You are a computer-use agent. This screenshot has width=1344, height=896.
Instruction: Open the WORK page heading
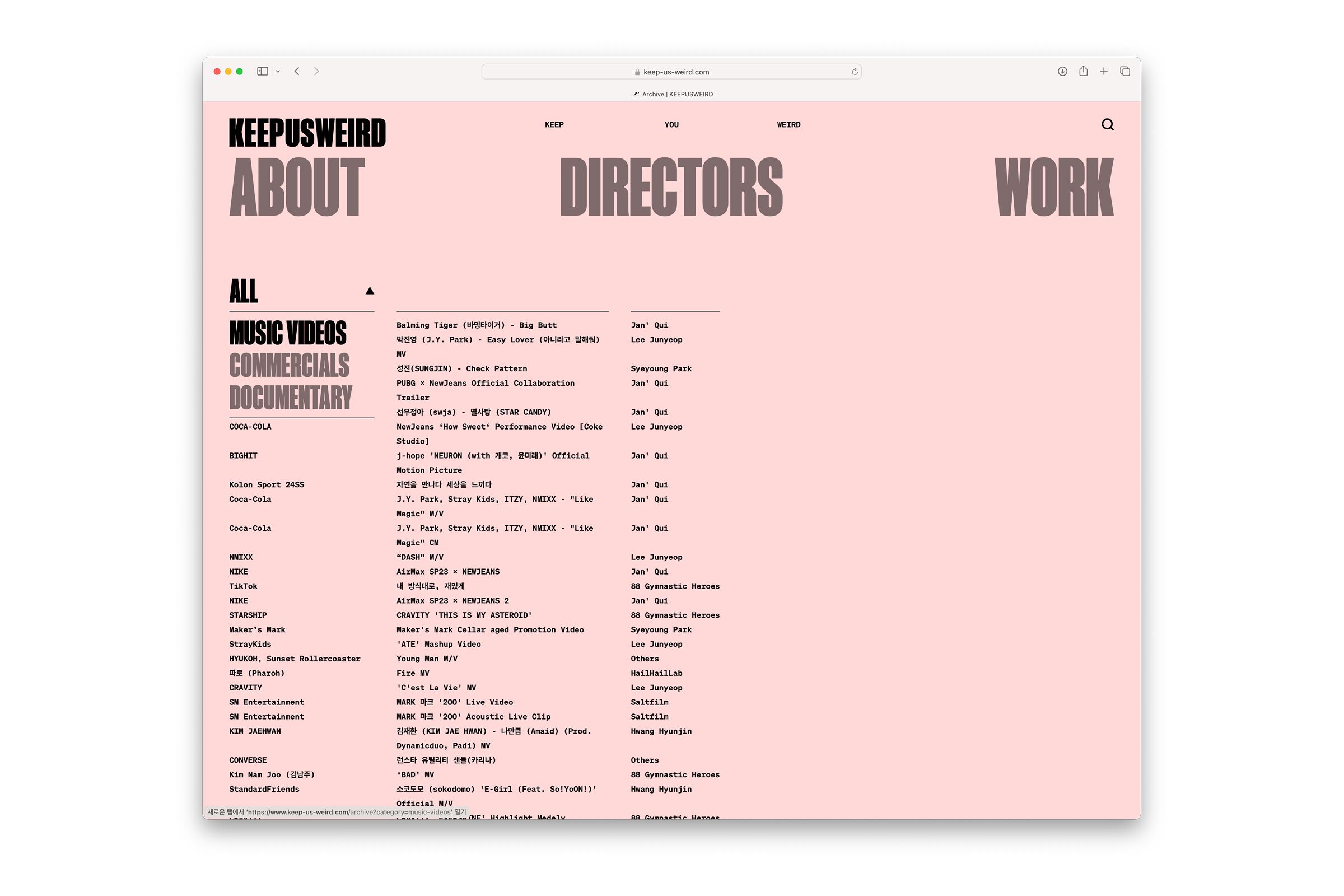1054,188
